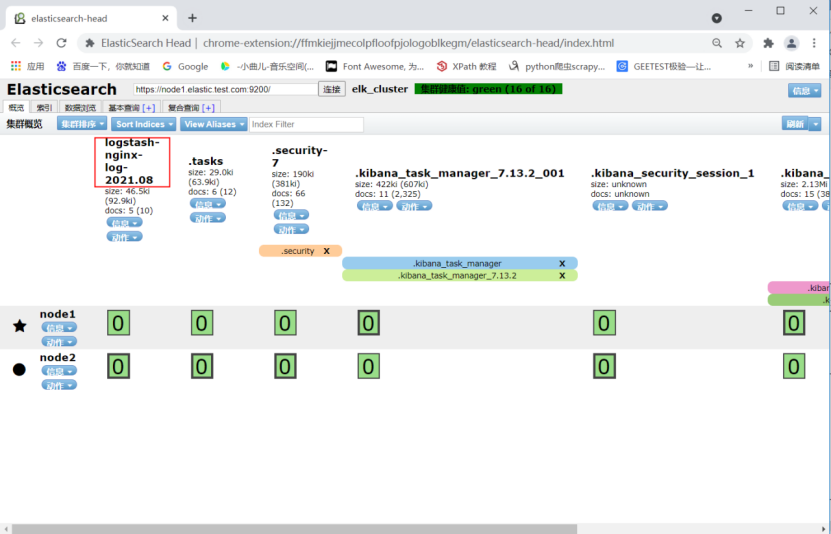Open the Baidu bookmark
Image resolution: width=831 pixels, height=534 pixels.
click(103, 66)
